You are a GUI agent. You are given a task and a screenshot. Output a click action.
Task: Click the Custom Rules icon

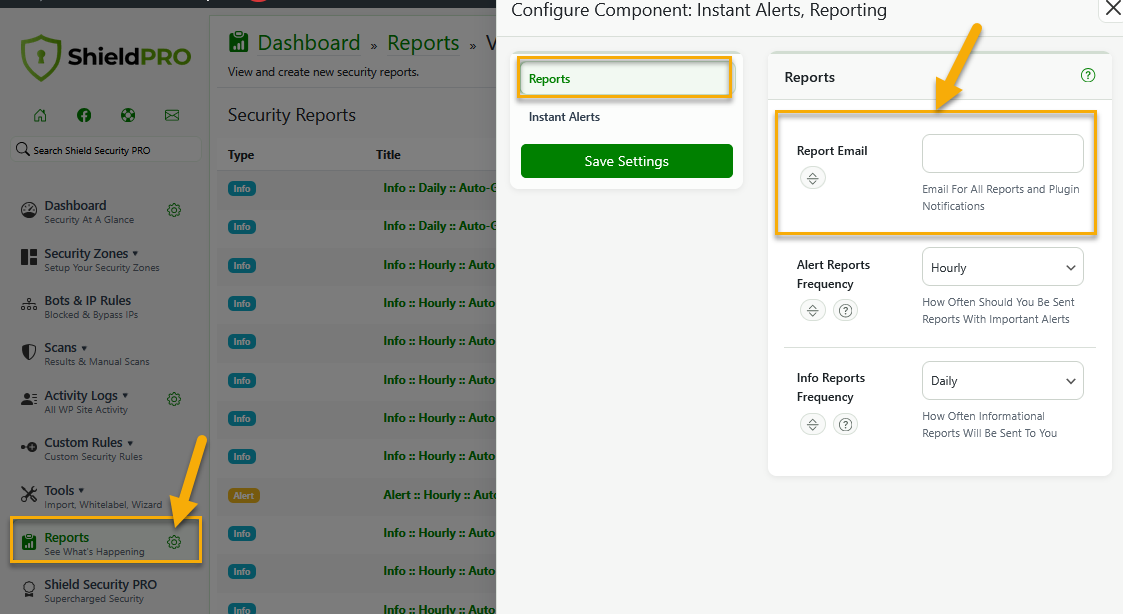coord(29,447)
